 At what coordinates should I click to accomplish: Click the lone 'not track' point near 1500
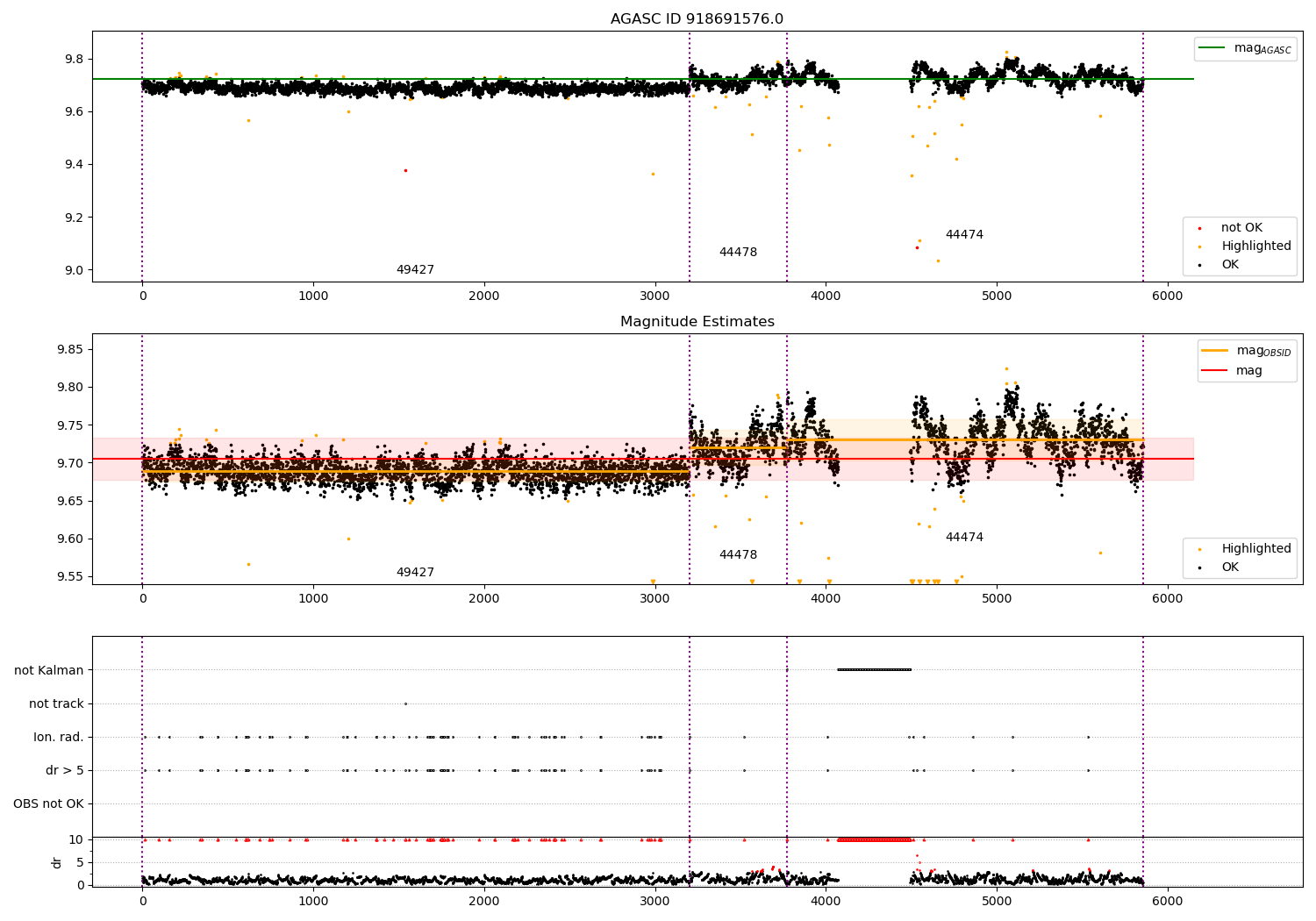pyautogui.click(x=405, y=703)
